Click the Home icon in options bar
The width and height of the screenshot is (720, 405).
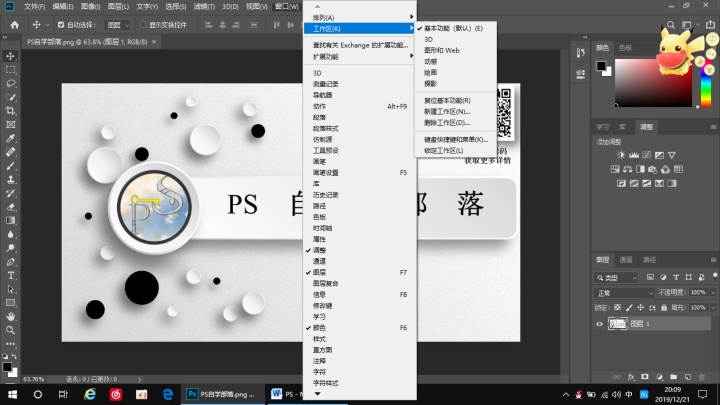pos(15,25)
